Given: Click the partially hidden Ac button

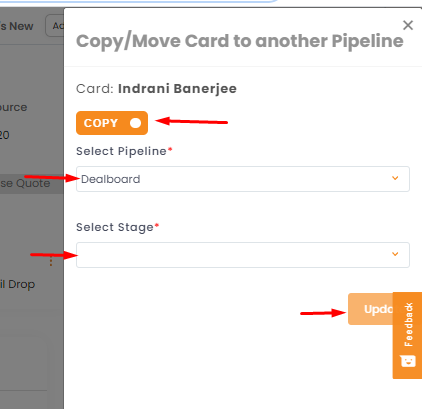Looking at the screenshot, I should (x=55, y=26).
